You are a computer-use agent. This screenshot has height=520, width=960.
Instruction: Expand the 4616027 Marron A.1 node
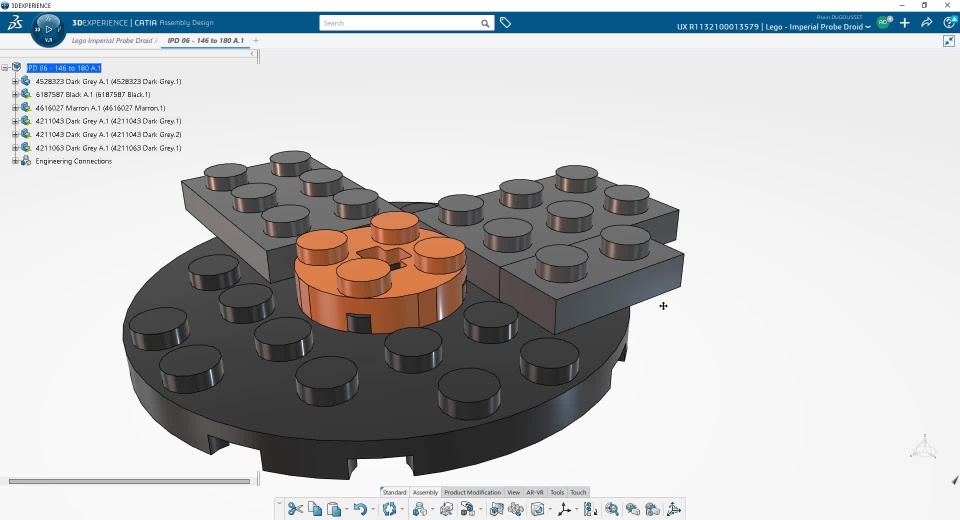click(15, 108)
